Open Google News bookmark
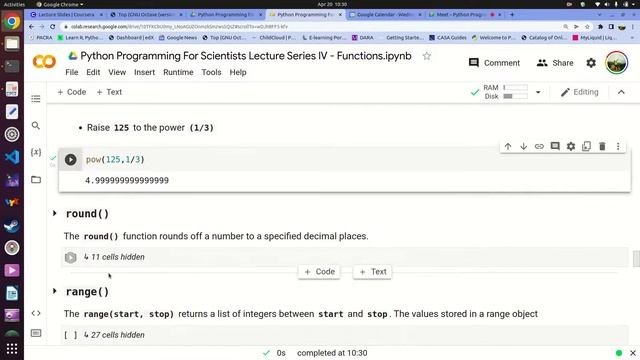 pos(178,38)
